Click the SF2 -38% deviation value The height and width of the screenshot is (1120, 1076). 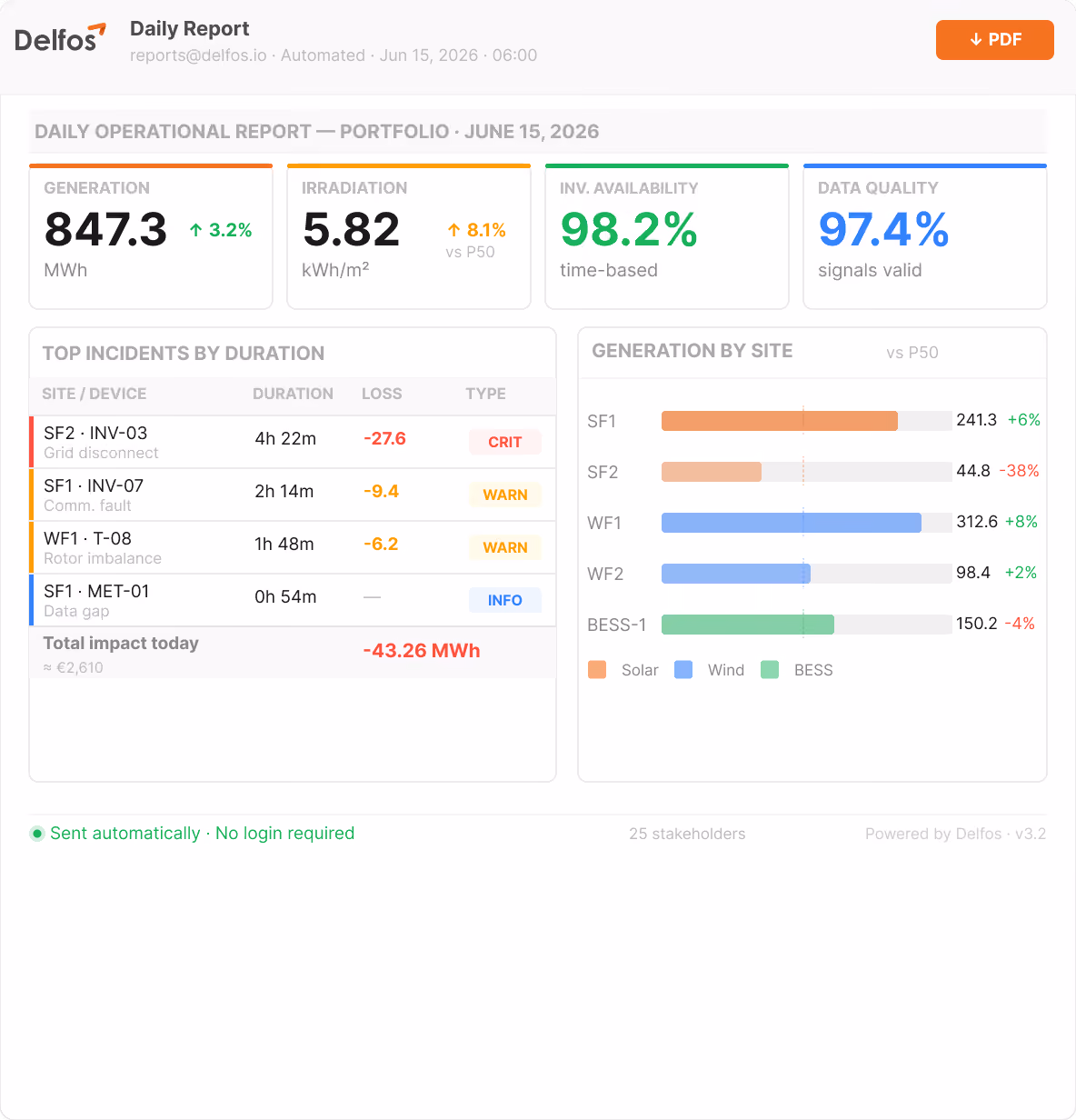pyautogui.click(x=1020, y=471)
